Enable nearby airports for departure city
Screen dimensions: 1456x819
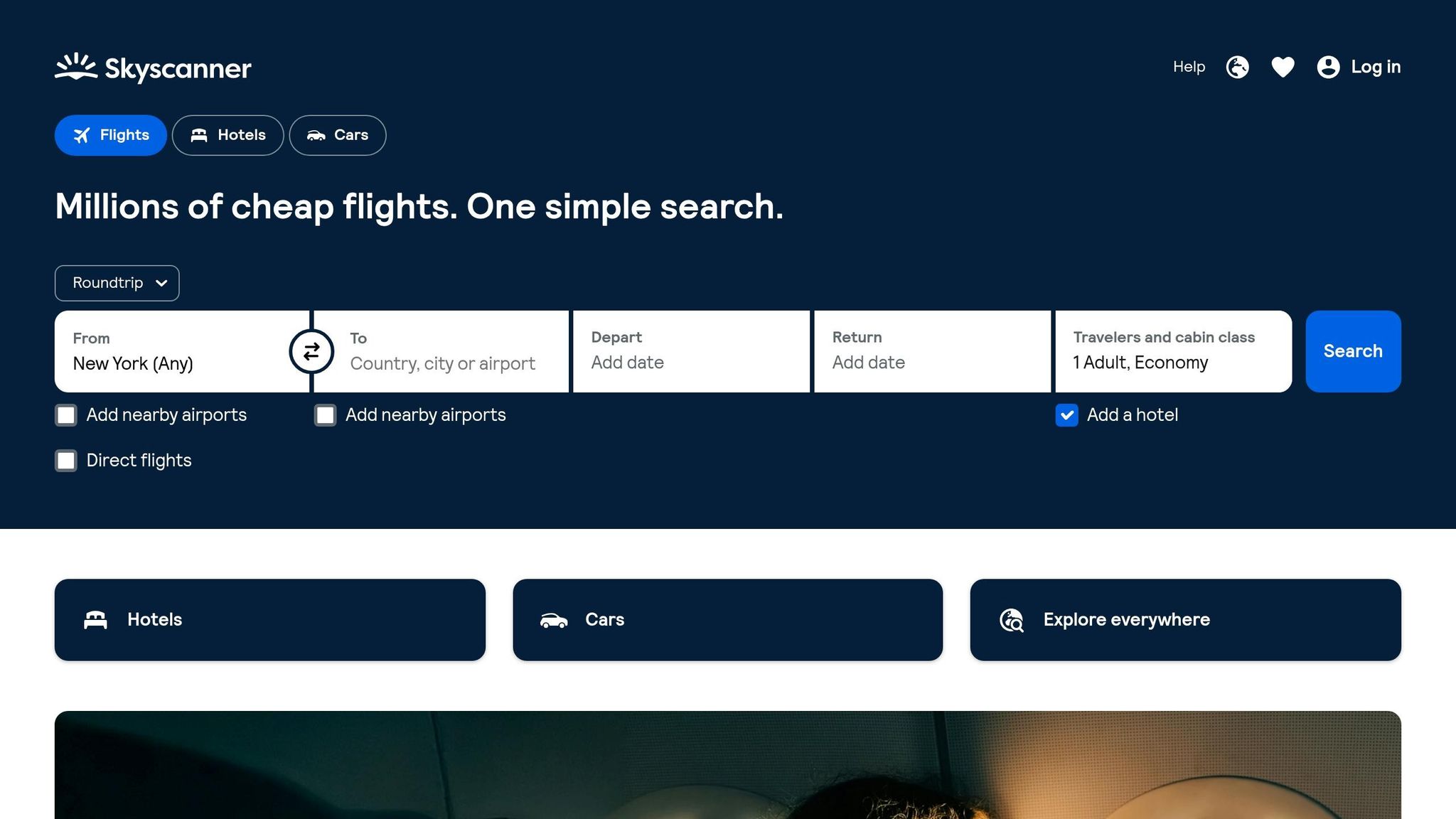(x=65, y=415)
